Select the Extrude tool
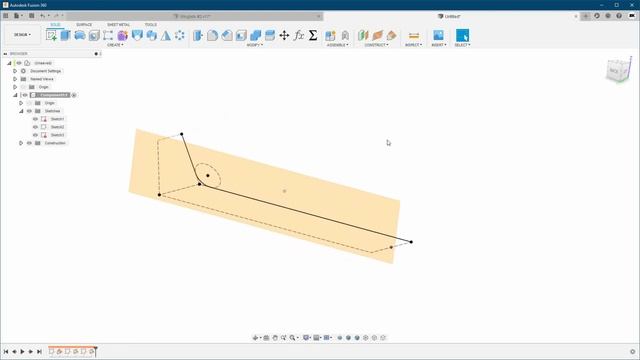This screenshot has width=640, height=360. pyautogui.click(x=65, y=35)
